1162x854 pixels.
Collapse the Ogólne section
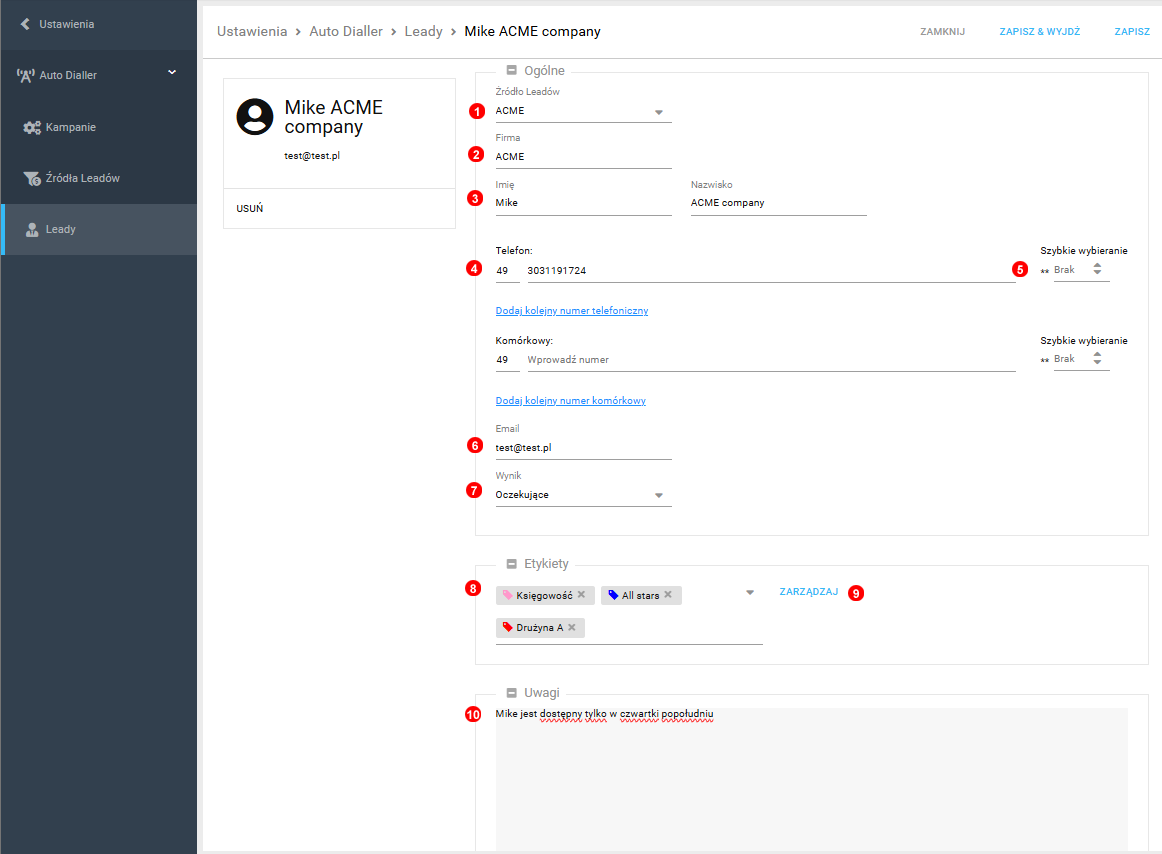pyautogui.click(x=511, y=71)
